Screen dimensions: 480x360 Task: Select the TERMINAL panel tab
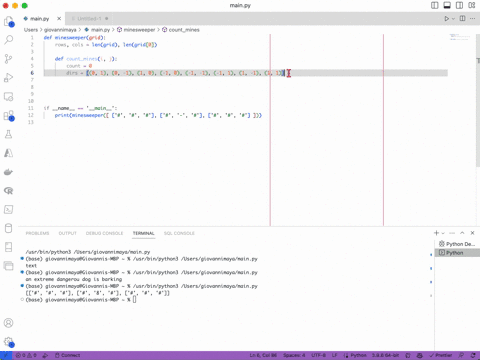[x=143, y=233]
